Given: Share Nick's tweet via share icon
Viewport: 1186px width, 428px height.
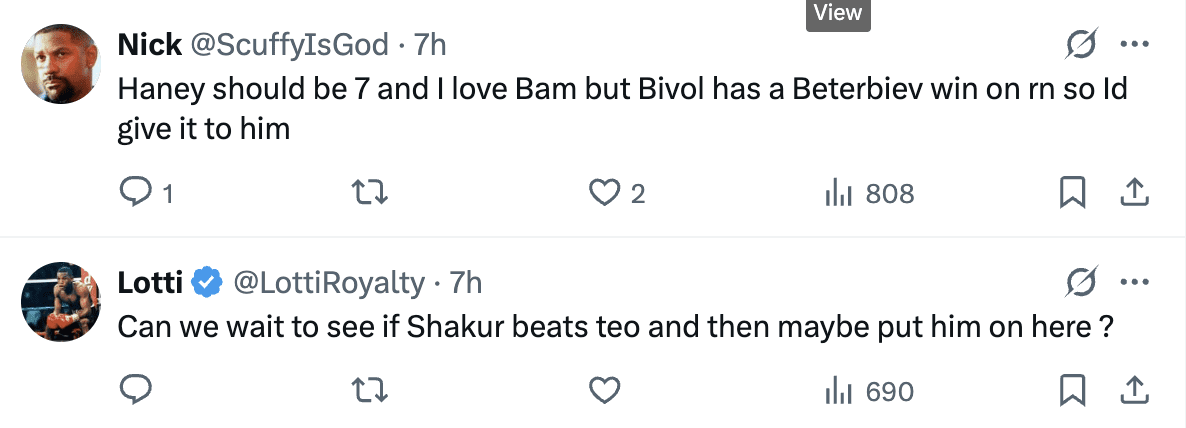Looking at the screenshot, I should [x=1134, y=193].
